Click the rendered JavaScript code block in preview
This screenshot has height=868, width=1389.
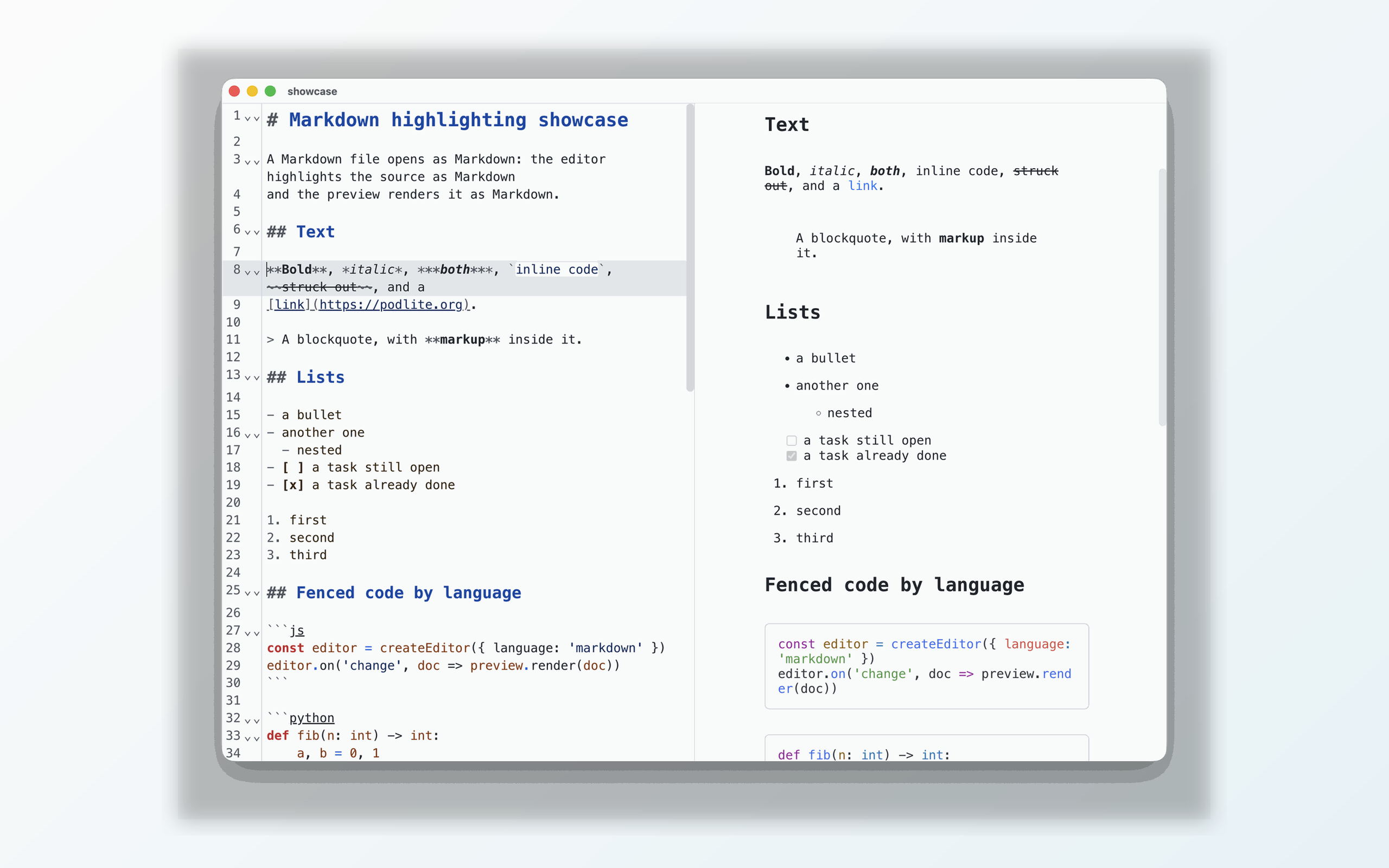pos(926,666)
